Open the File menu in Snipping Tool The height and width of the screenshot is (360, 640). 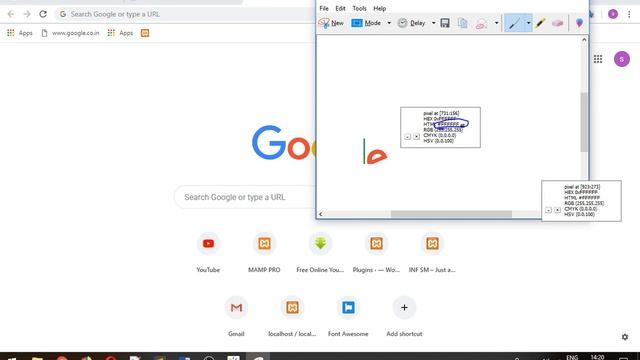[324, 8]
